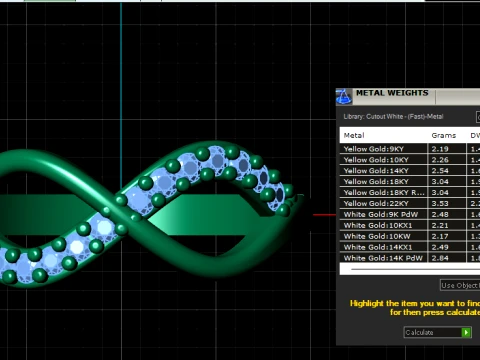Screen dimensions: 480x360
Task: Click the Library: Cutout White label
Action: [393, 117]
